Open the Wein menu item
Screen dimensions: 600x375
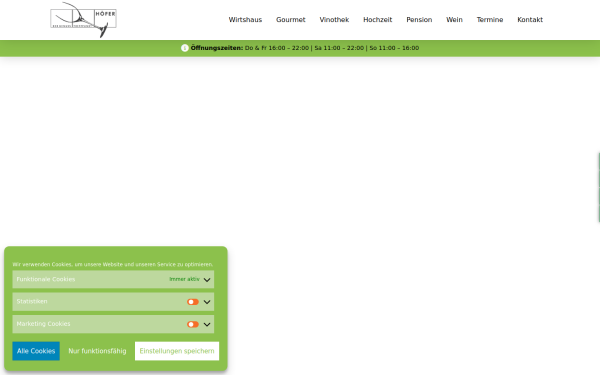tap(454, 20)
